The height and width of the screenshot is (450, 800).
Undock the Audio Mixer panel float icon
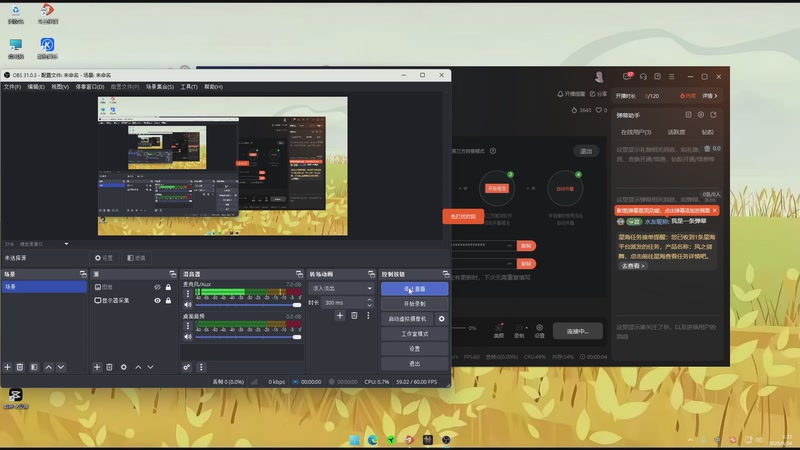pyautogui.click(x=299, y=274)
